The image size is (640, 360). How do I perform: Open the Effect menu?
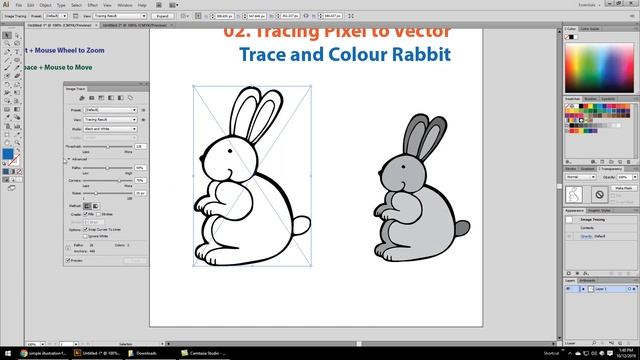pos(93,5)
